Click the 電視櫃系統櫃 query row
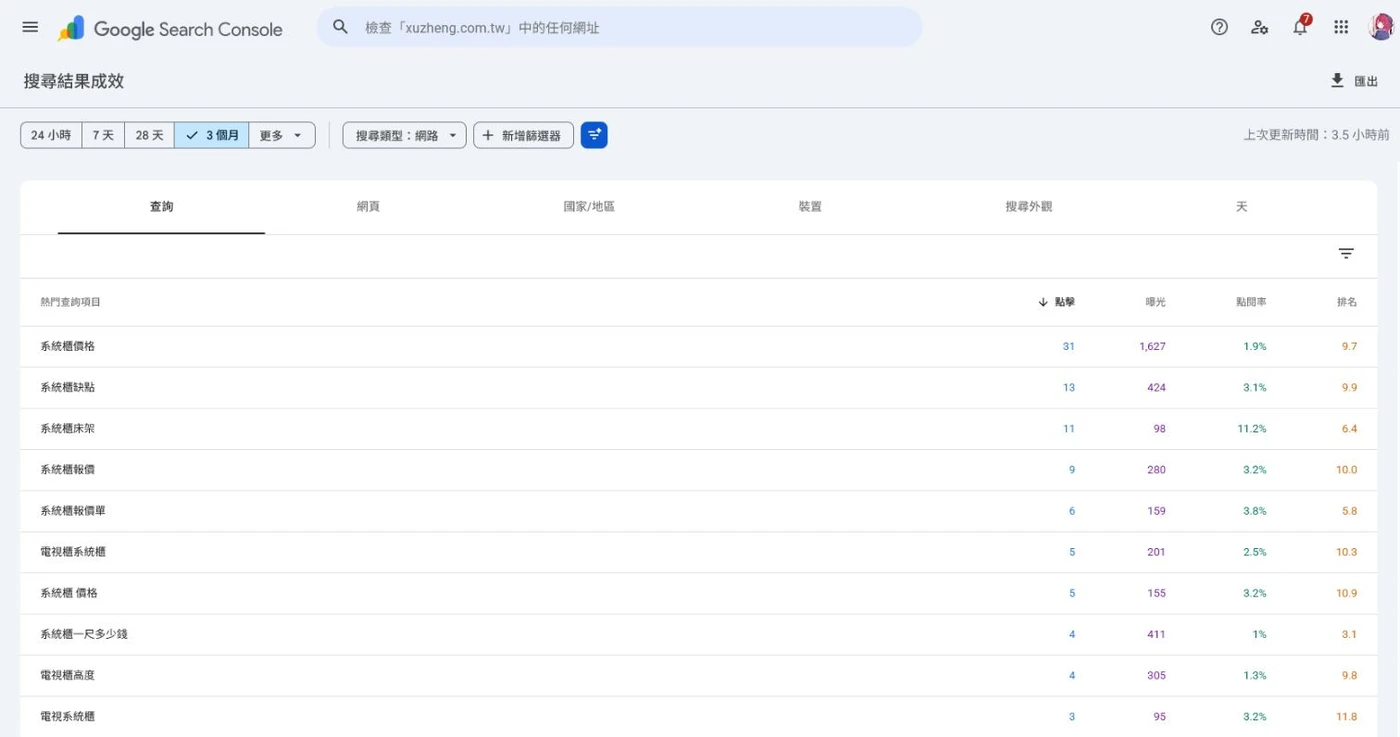 tap(698, 552)
